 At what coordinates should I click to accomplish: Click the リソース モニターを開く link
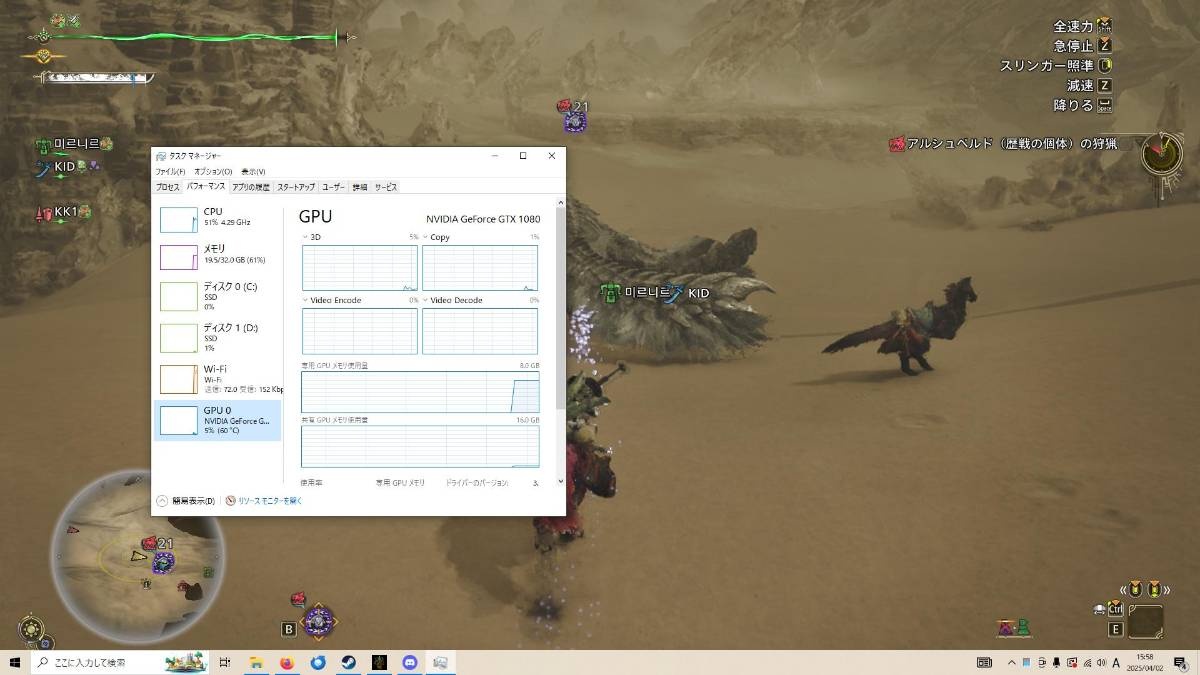[264, 500]
